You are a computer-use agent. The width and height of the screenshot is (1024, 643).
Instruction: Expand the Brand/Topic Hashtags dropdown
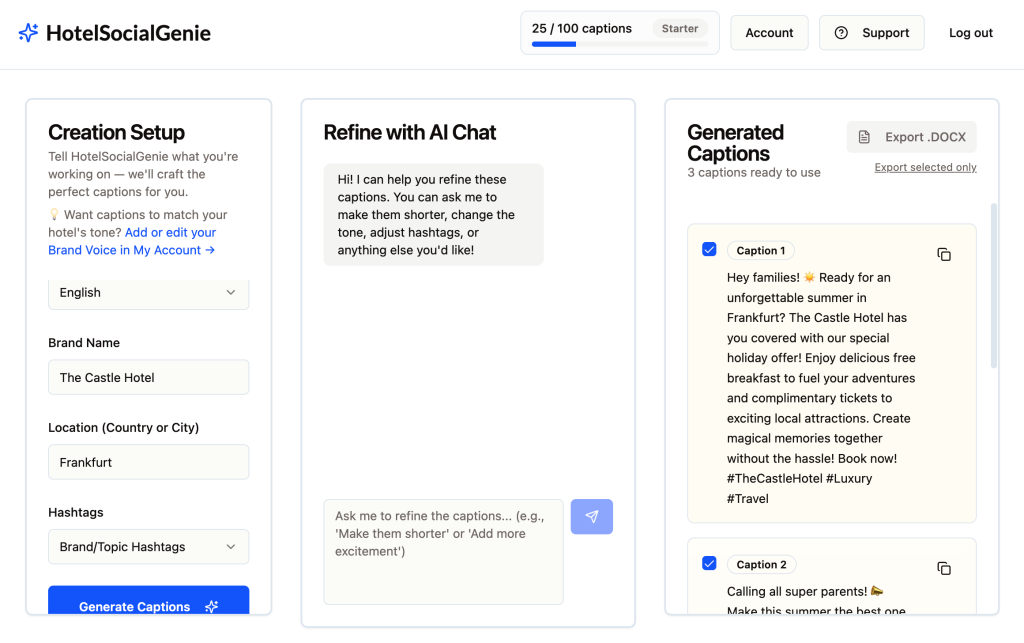pyautogui.click(x=148, y=547)
